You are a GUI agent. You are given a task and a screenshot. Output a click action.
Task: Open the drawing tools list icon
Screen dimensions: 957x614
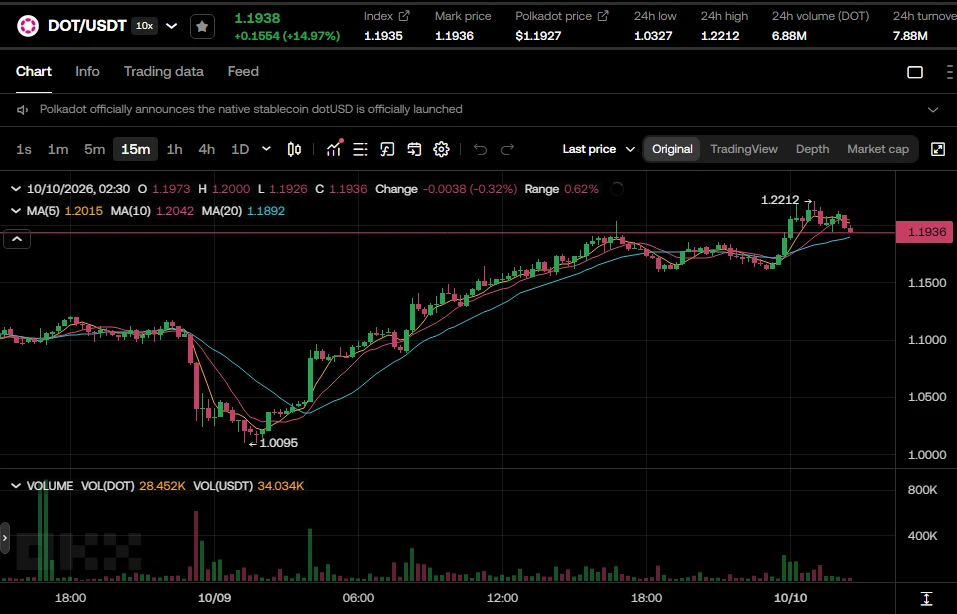coord(360,149)
